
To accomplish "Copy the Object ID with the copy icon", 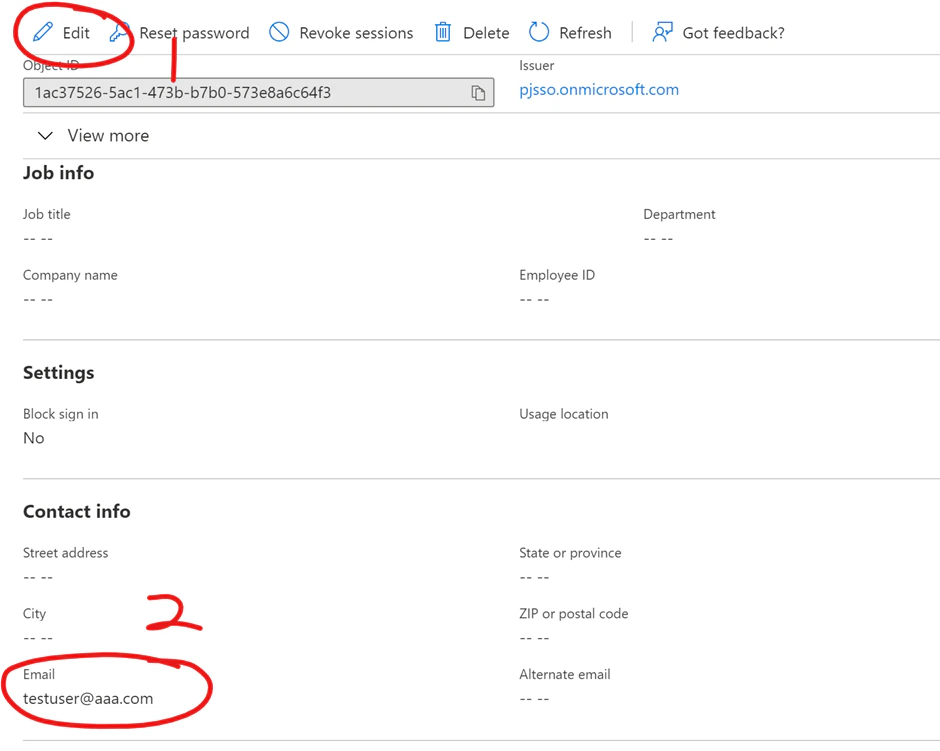I will [478, 92].
